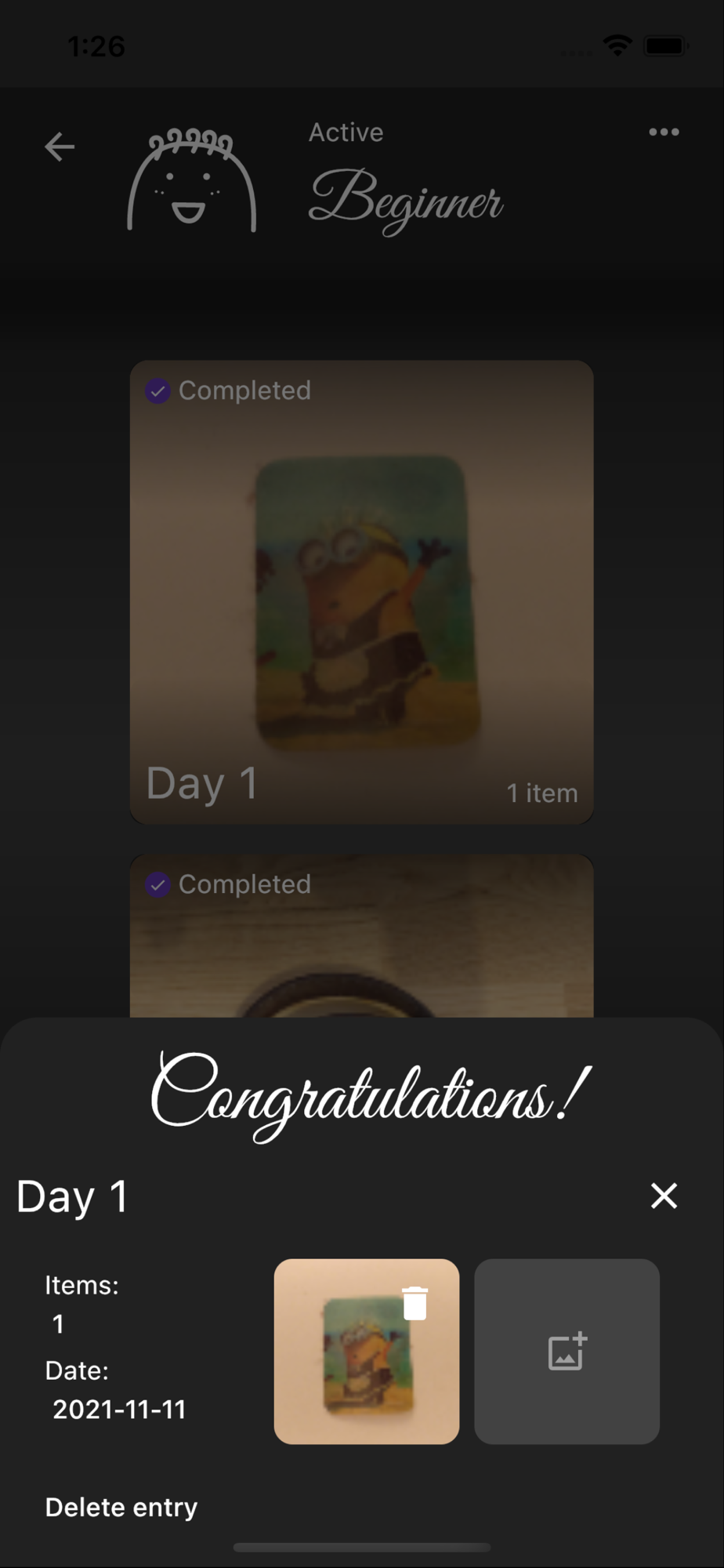Screen dimensions: 724x1568
Task: Add a new image with the plus-photo icon
Action: [567, 1351]
